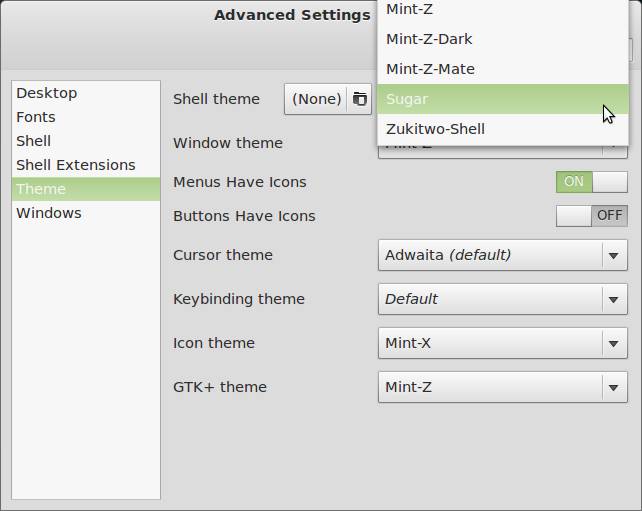642x511 pixels.
Task: Click the Buttons Have Icons label
Action: [244, 216]
